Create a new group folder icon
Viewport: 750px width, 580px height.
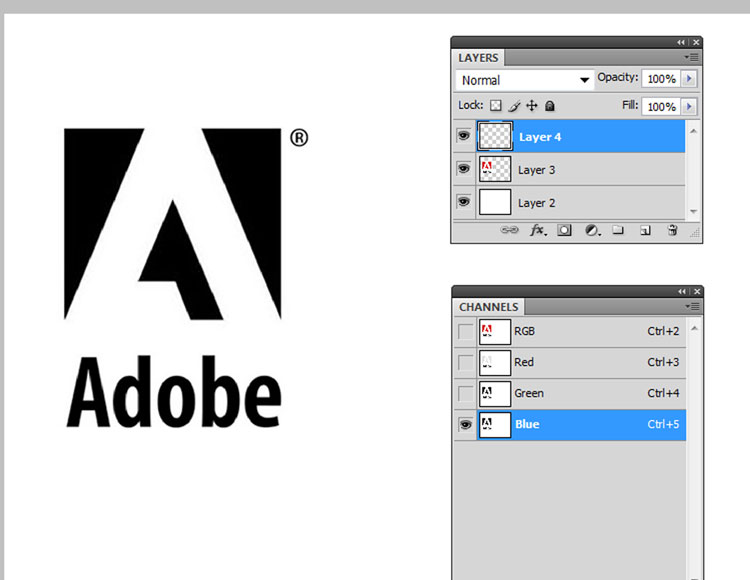pos(618,230)
